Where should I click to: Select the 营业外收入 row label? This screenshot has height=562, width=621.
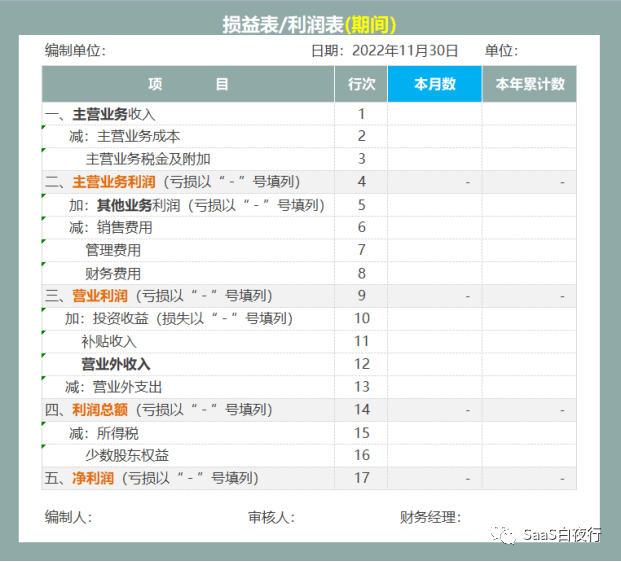click(x=116, y=364)
